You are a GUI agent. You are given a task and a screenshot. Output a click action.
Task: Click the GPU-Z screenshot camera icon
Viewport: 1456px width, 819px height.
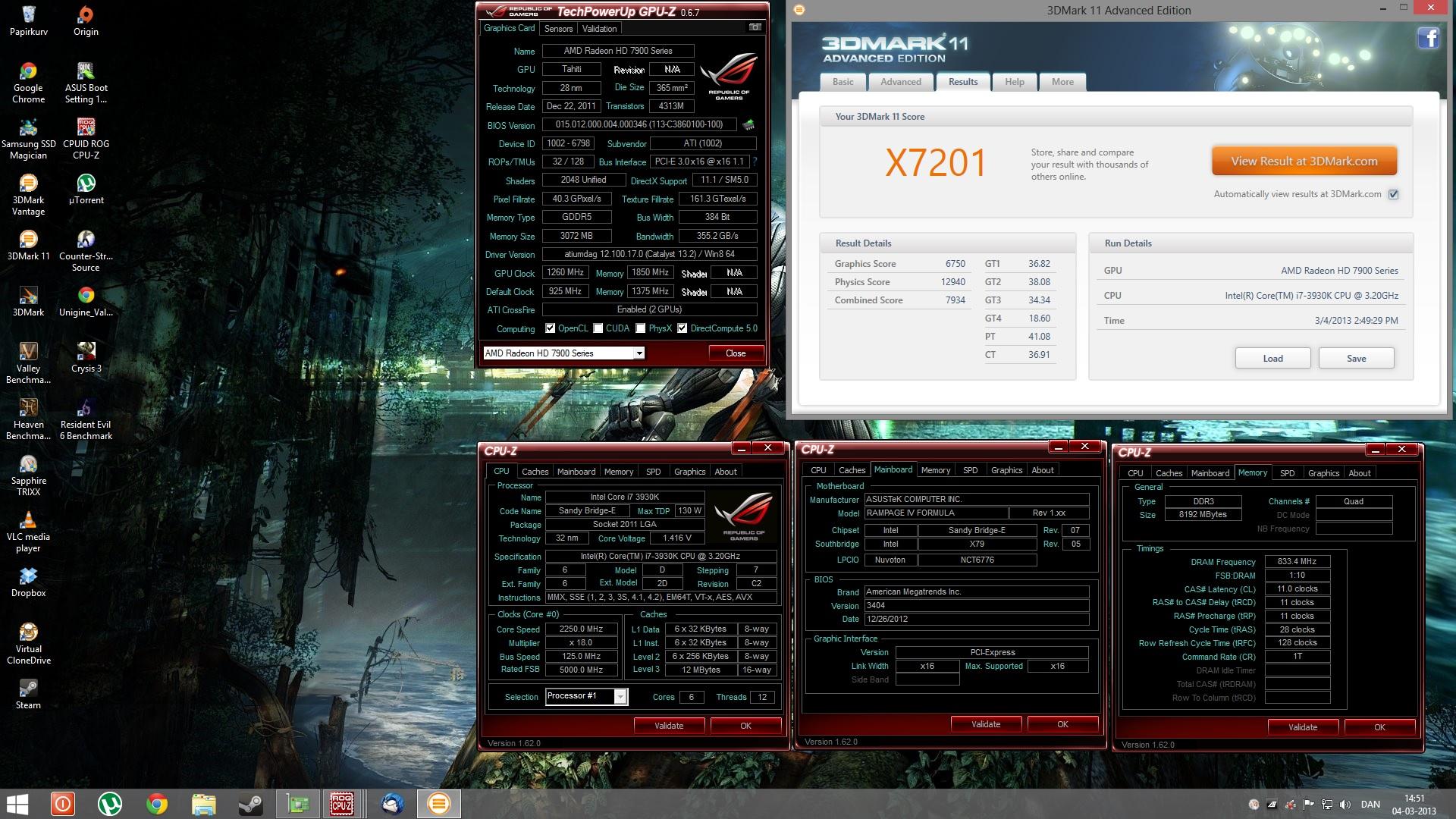[755, 27]
